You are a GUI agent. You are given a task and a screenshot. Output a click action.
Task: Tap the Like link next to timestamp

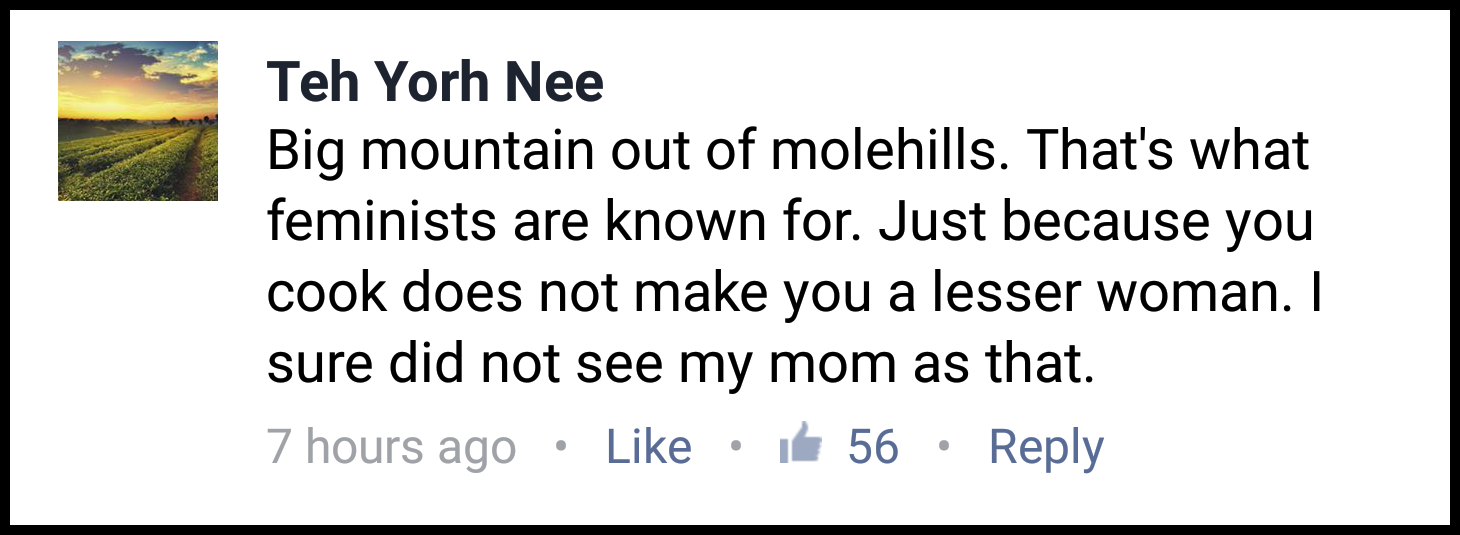click(x=649, y=447)
